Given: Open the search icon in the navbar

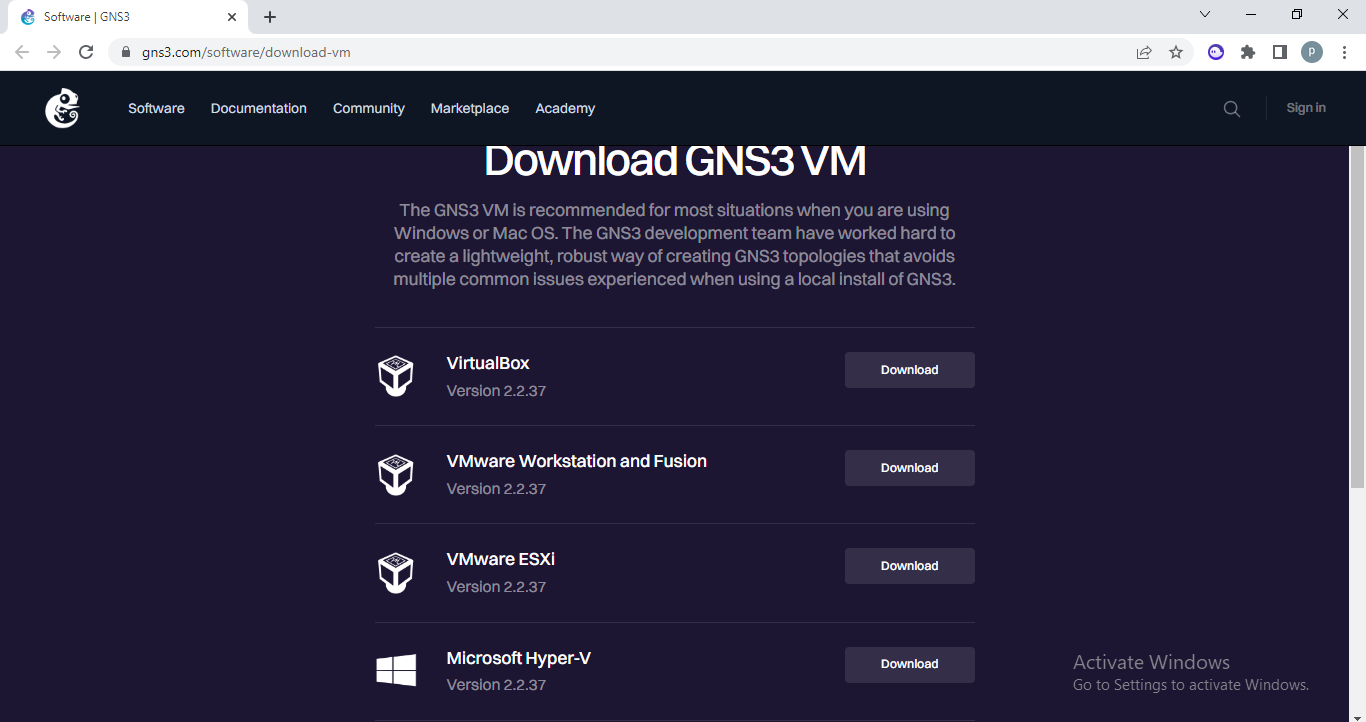Looking at the screenshot, I should pos(1231,108).
